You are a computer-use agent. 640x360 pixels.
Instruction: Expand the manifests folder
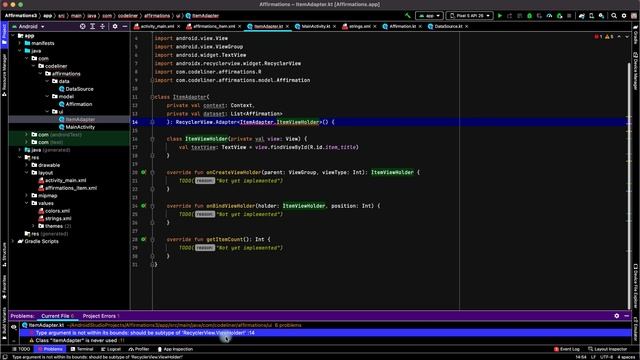(20, 43)
